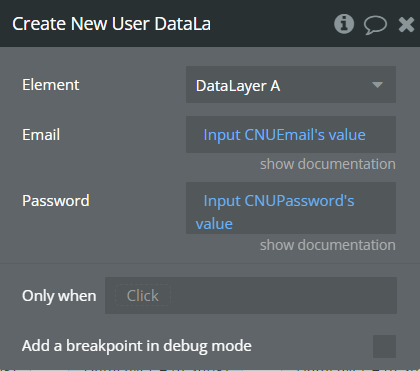Focus the empty Only when condition area
Image resolution: width=420 pixels, height=371 pixels.
[x=283, y=295]
